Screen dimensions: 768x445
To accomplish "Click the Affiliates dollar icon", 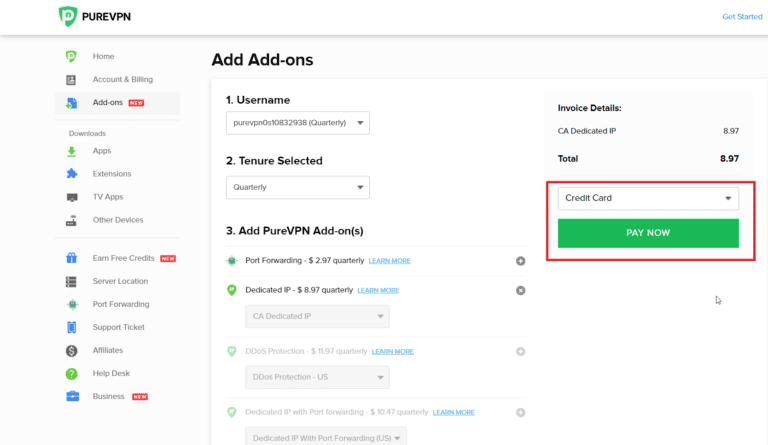I will pos(71,351).
